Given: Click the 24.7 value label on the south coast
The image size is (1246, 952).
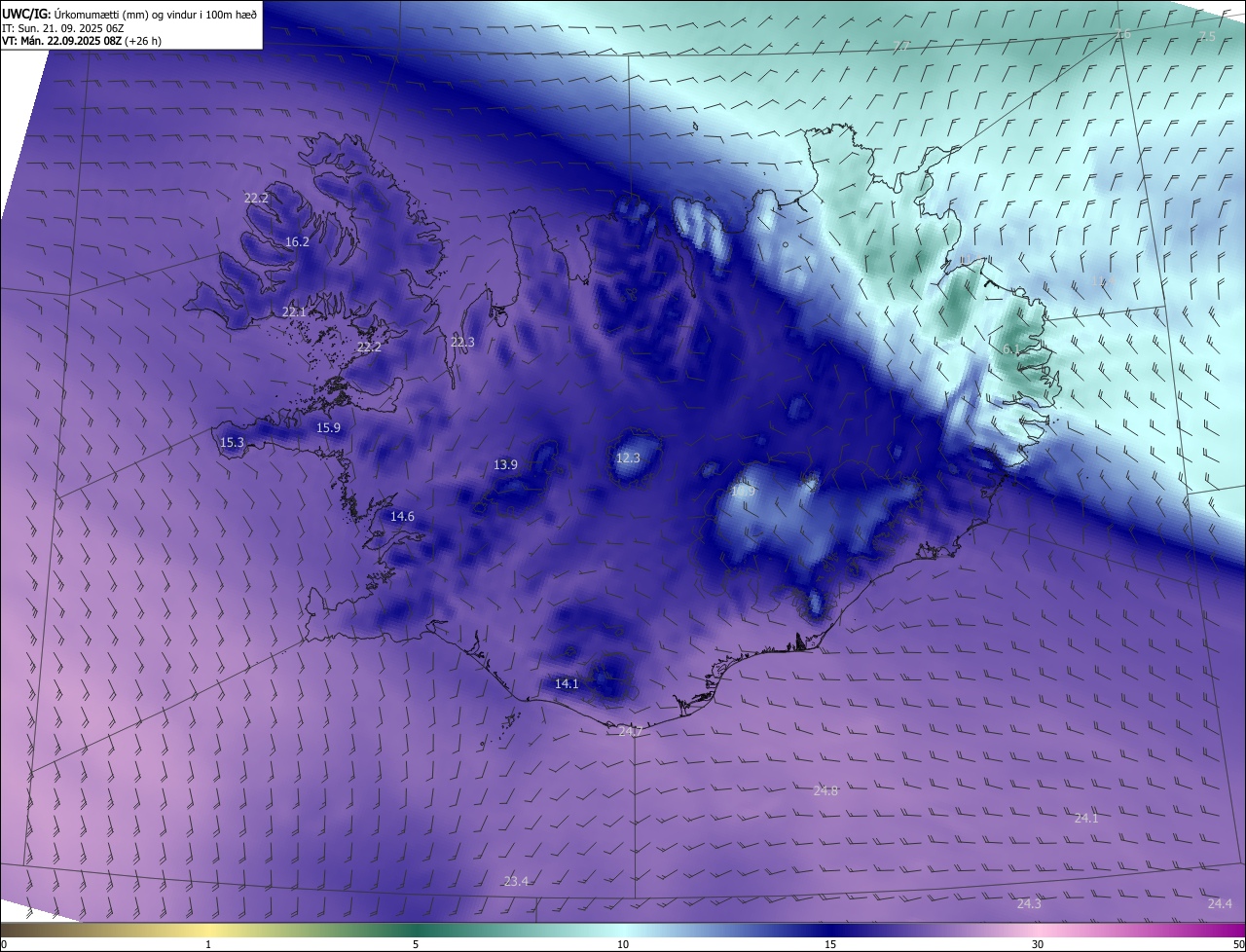Looking at the screenshot, I should click(x=631, y=730).
